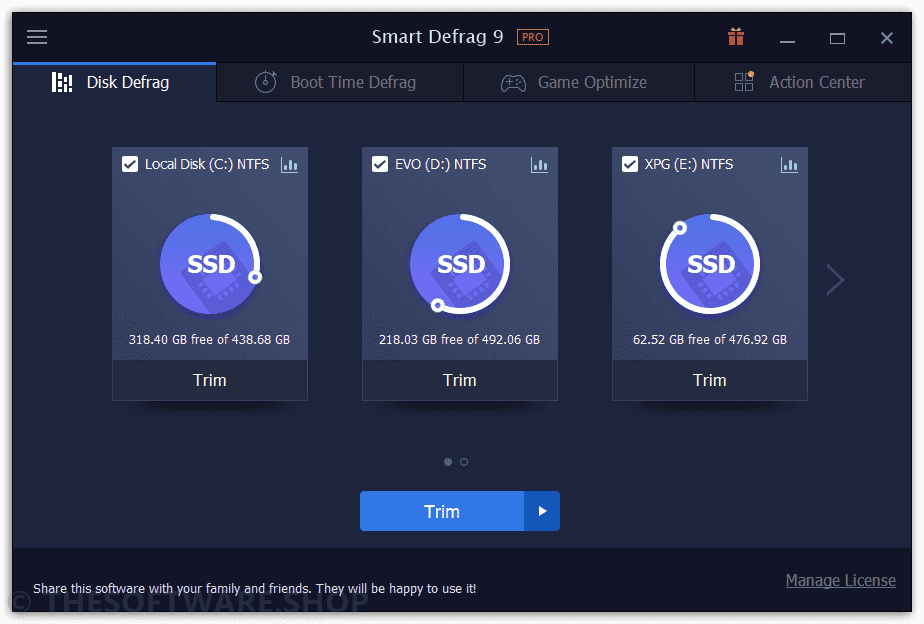Uncheck the Local Disk (C:) checkbox
The width and height of the screenshot is (924, 624).
[130, 164]
